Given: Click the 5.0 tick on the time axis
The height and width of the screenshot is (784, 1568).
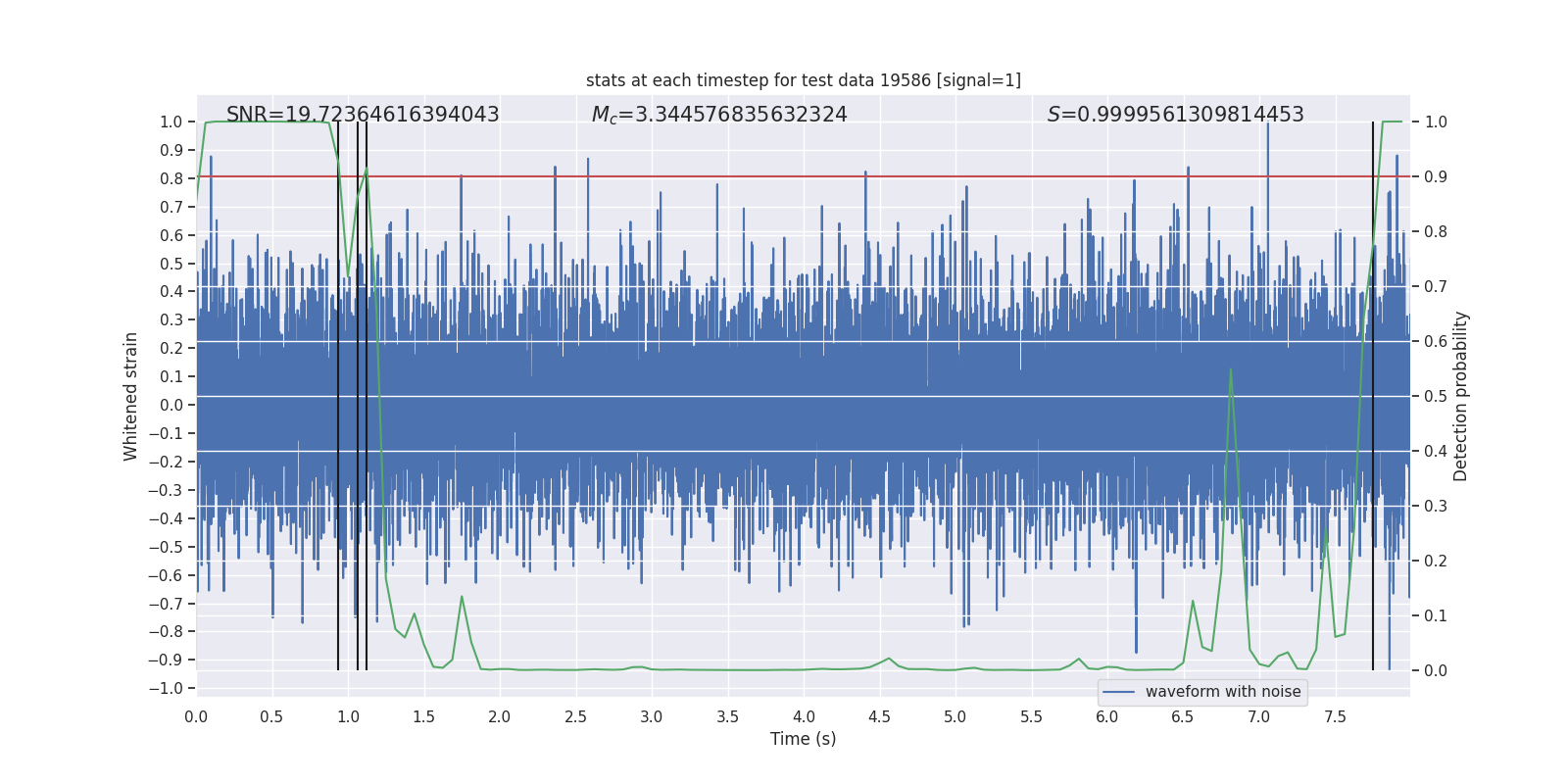Looking at the screenshot, I should click(955, 717).
